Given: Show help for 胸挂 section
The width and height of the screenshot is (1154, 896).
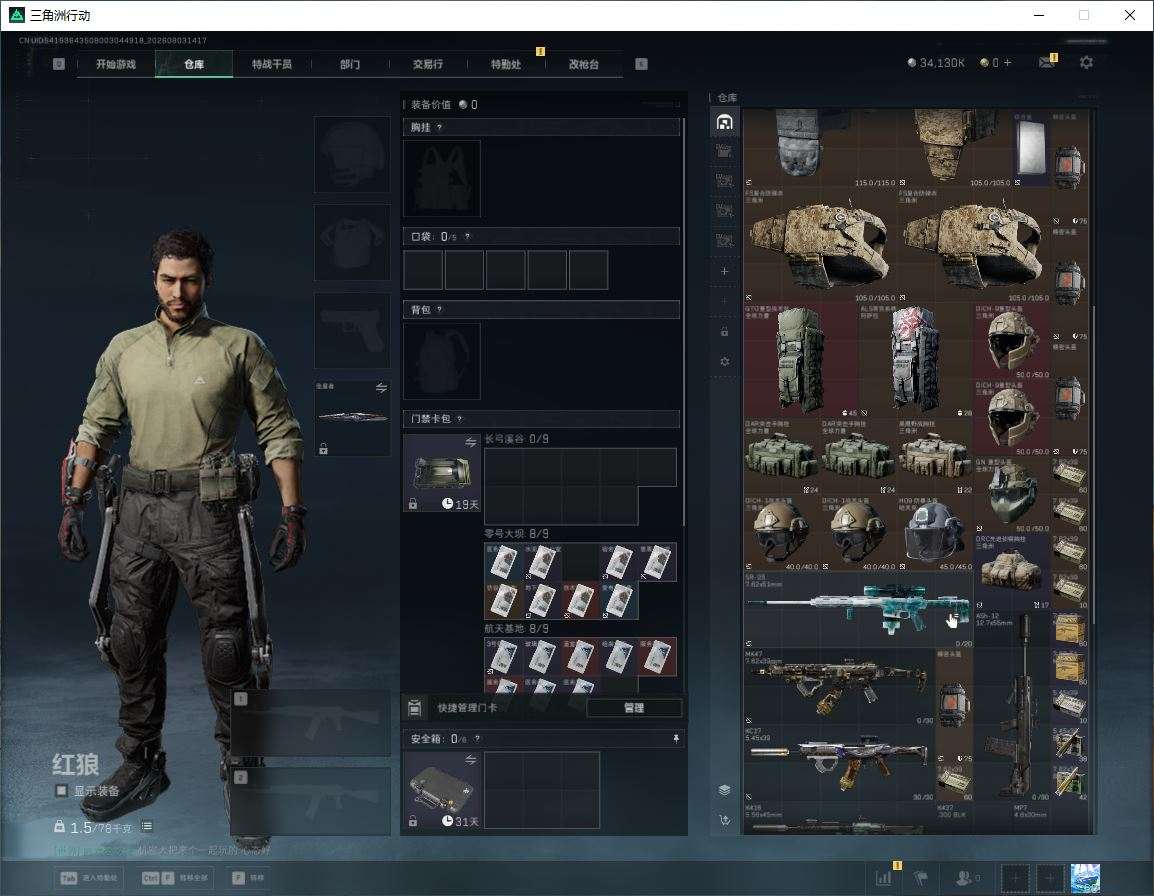Looking at the screenshot, I should point(439,127).
